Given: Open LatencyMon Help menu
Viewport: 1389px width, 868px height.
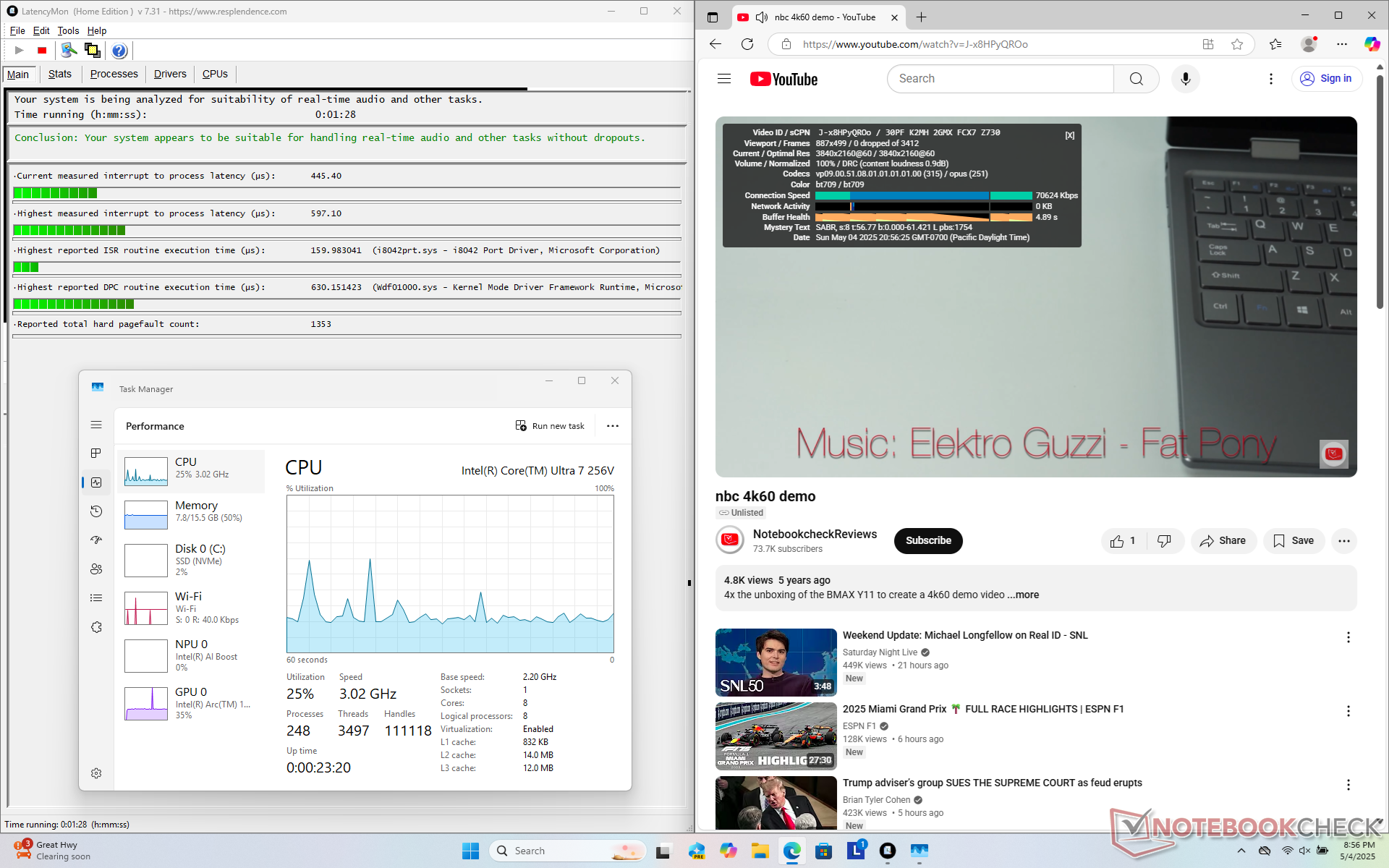Looking at the screenshot, I should coord(97,30).
